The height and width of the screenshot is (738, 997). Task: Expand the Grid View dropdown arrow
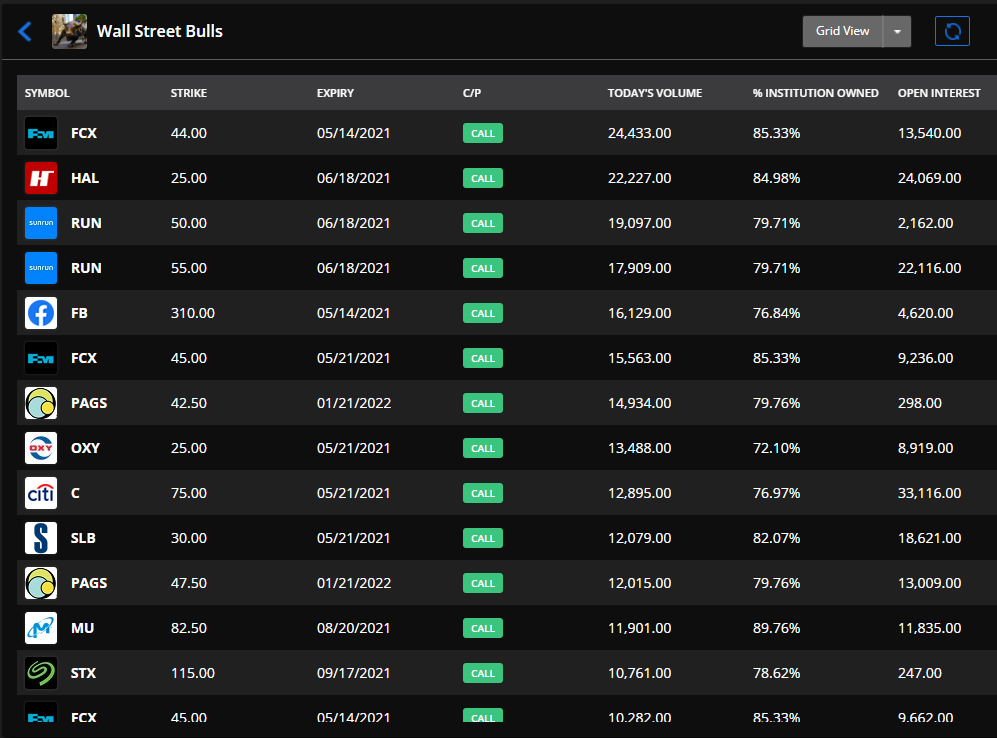897,31
